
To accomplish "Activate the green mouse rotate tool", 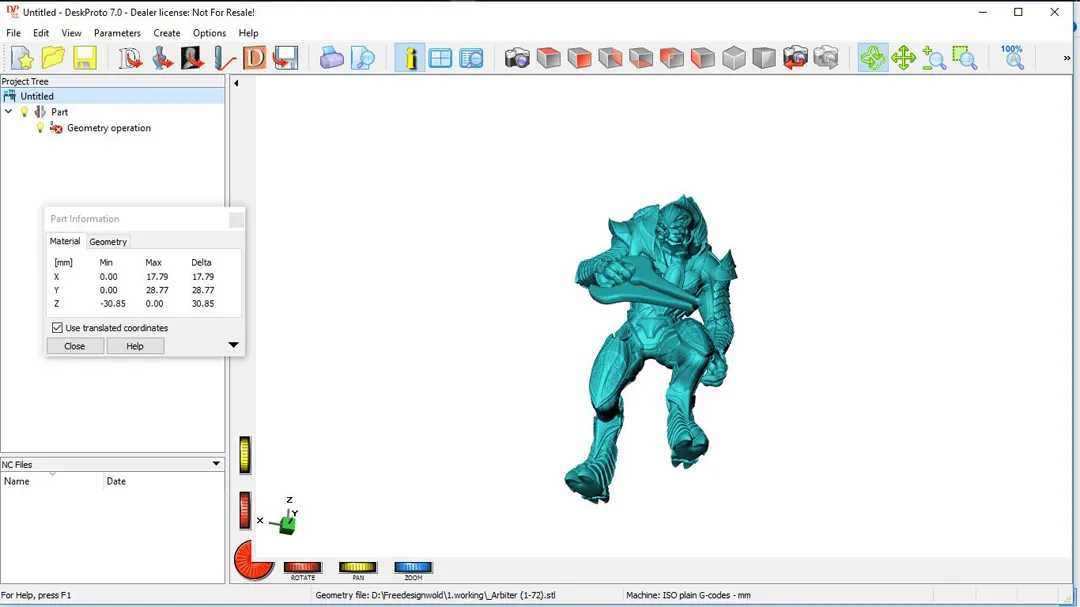I will coord(873,58).
